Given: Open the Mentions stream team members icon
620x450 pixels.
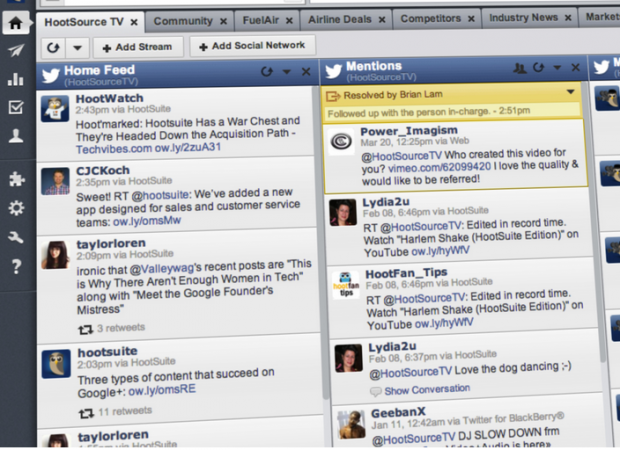Looking at the screenshot, I should [520, 68].
